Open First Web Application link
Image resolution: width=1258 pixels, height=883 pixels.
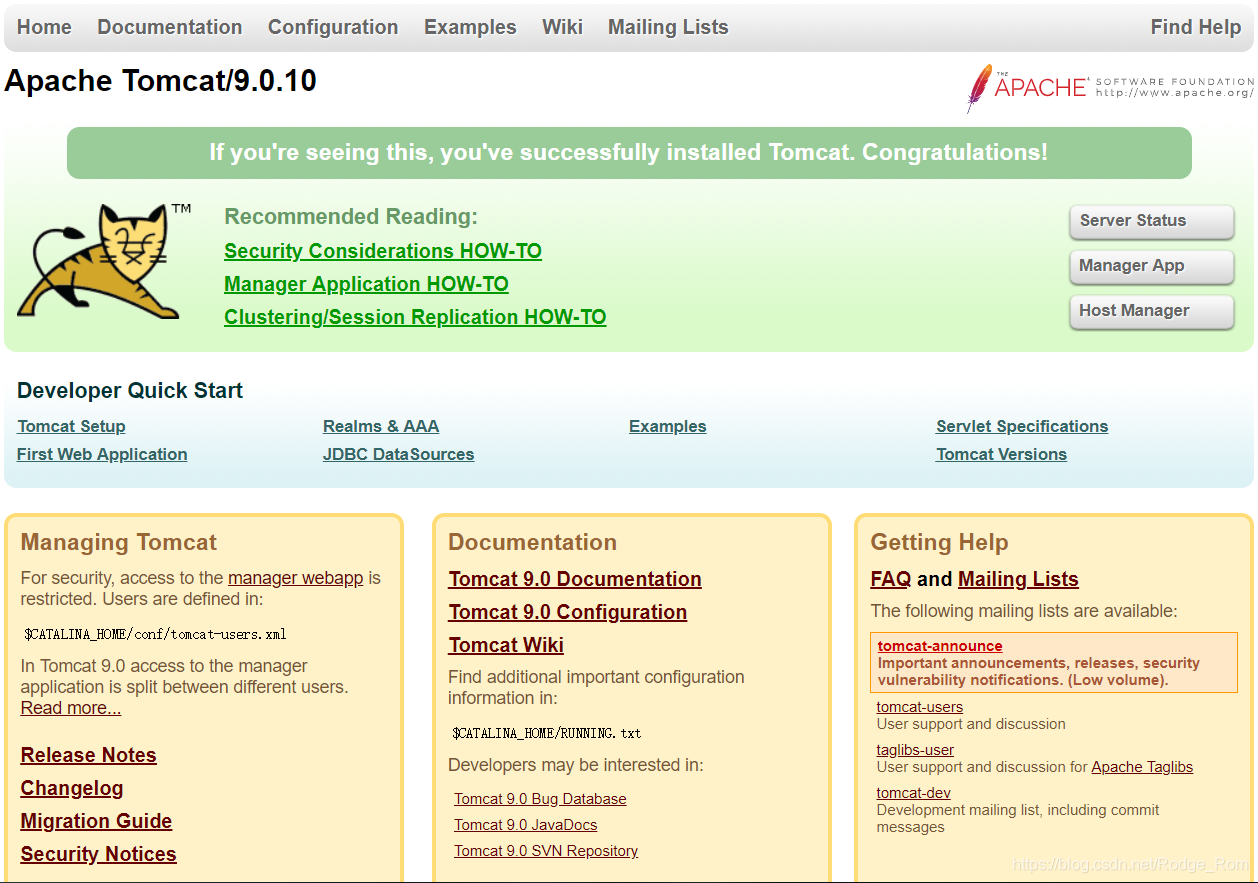tap(102, 454)
